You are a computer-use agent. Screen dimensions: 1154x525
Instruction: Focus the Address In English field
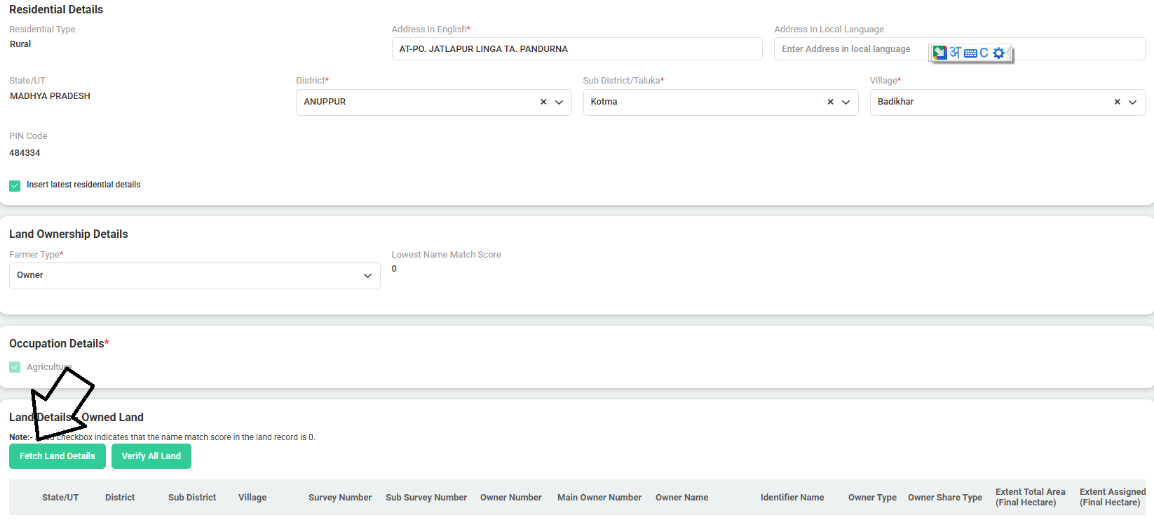[x=577, y=49]
